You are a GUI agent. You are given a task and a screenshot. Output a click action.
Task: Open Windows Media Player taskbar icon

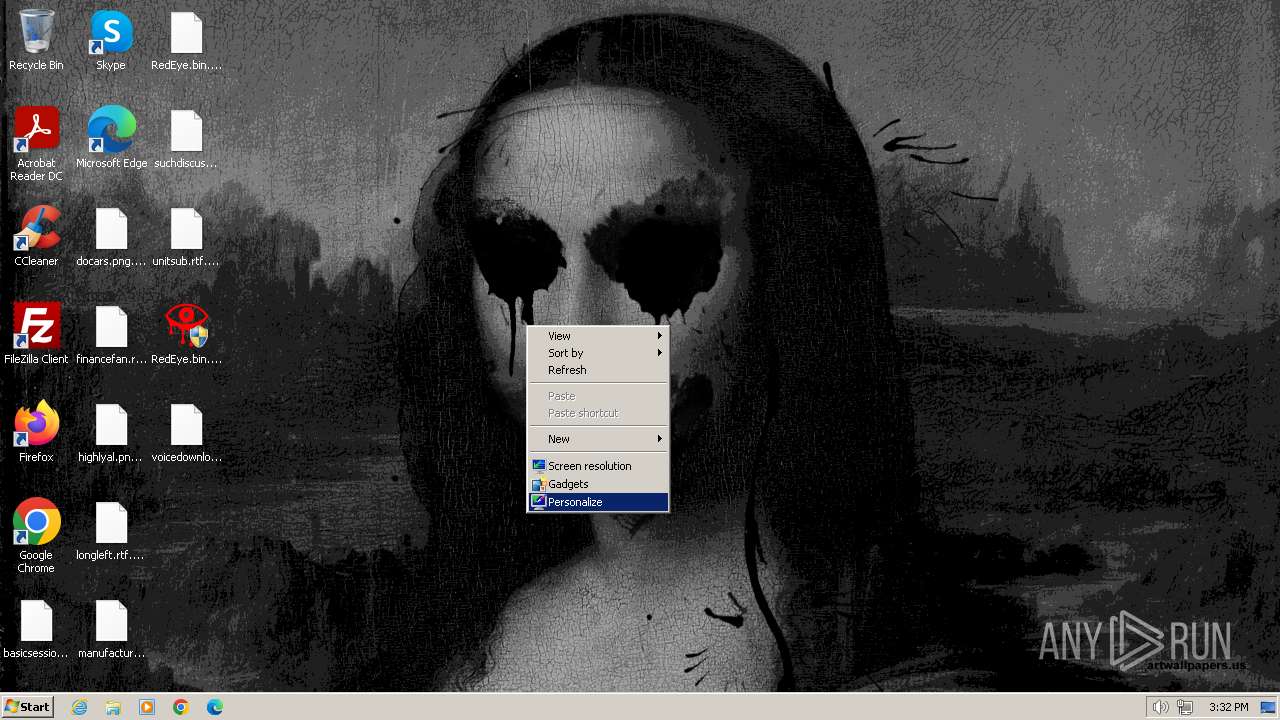[147, 707]
